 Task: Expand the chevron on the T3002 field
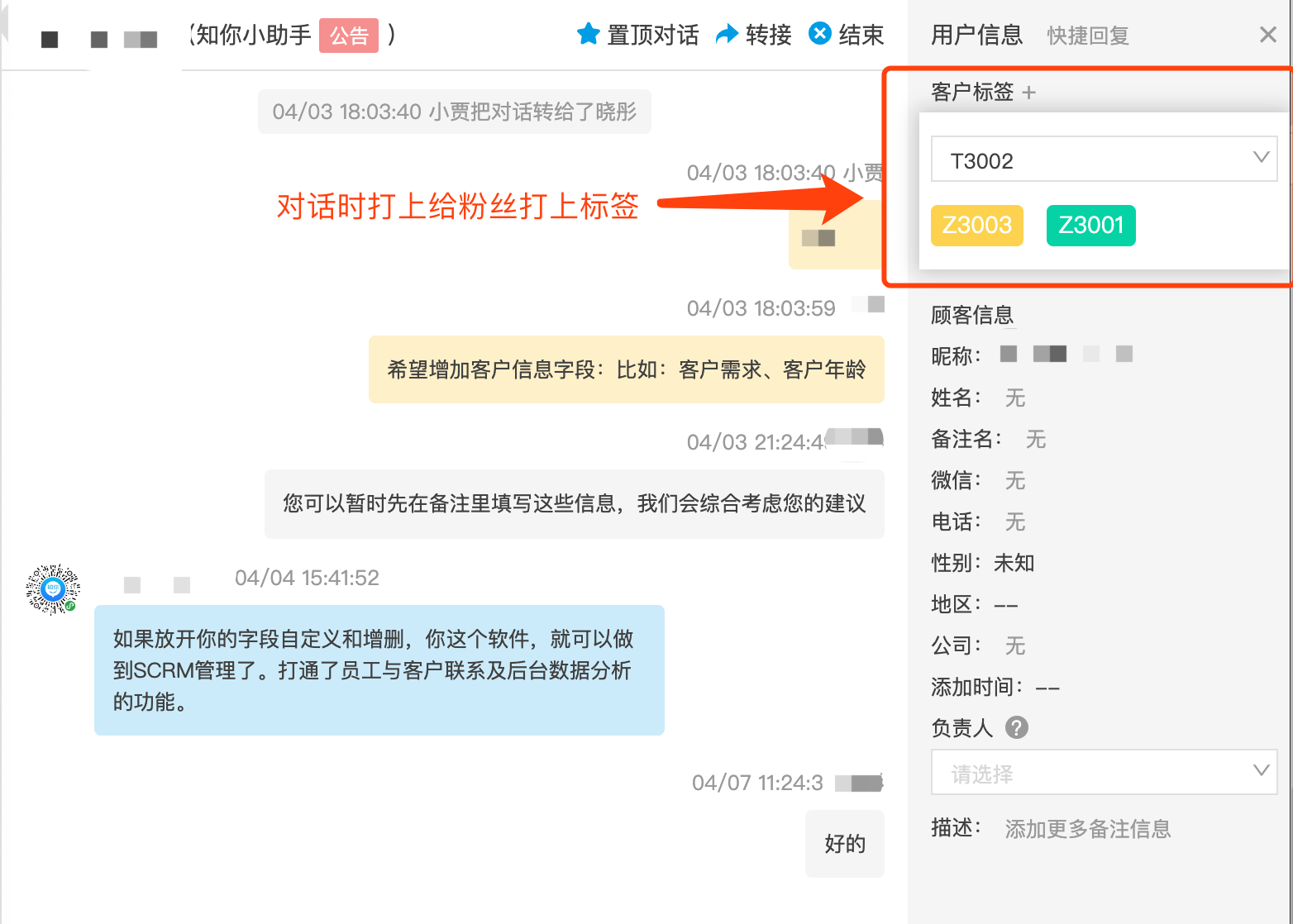pos(1260,158)
